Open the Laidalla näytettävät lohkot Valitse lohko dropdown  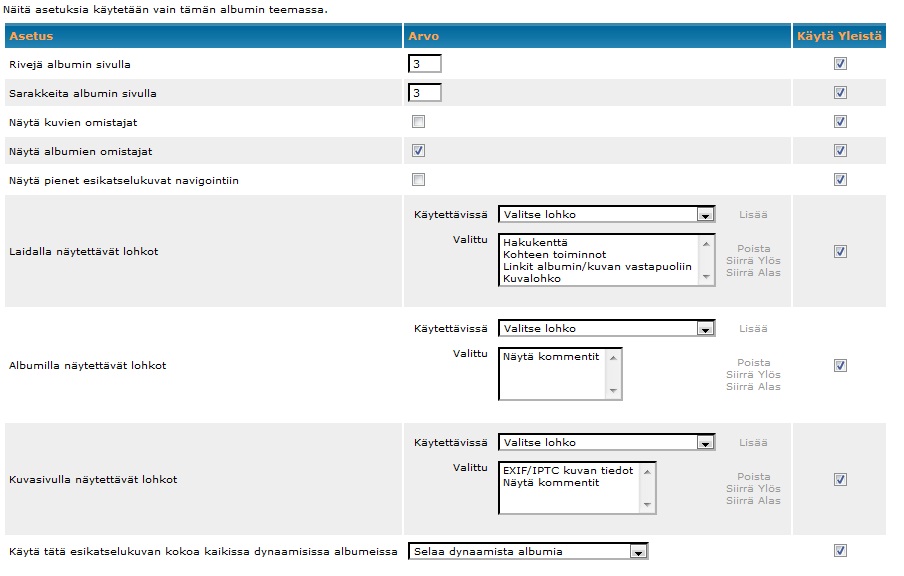tap(607, 214)
